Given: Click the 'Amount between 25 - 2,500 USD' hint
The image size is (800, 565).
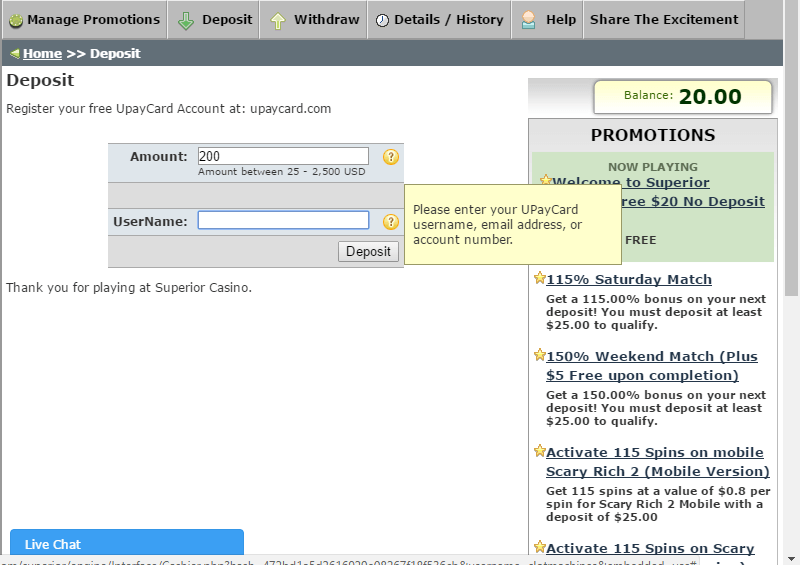Looking at the screenshot, I should (282, 171).
